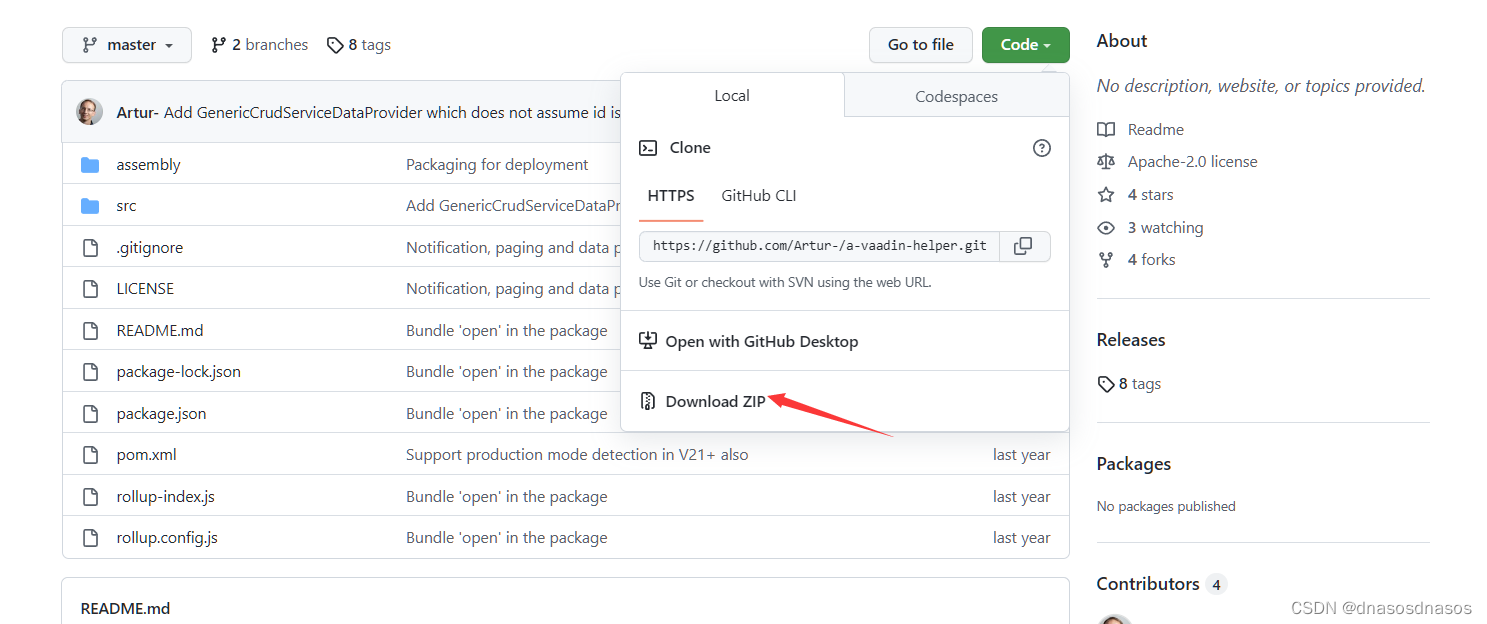Select the GitHub CLI clone tab

(x=759, y=196)
